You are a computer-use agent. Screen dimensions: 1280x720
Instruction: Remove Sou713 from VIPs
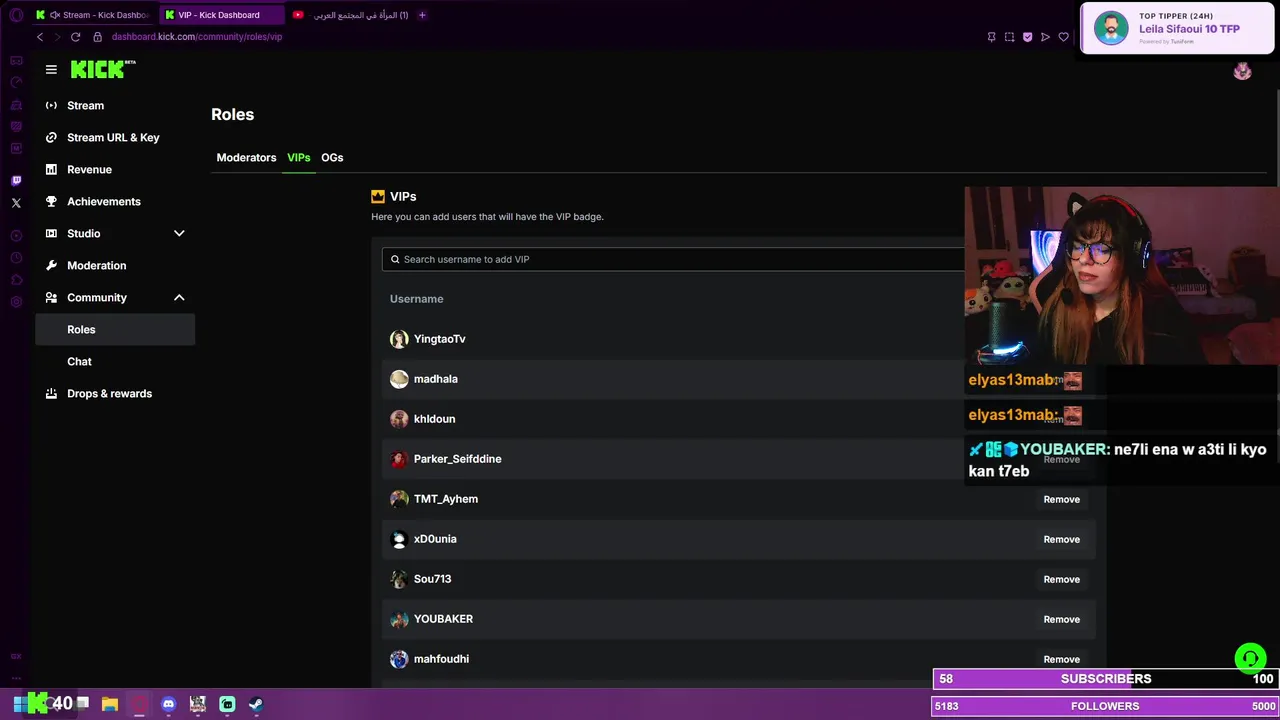pyautogui.click(x=1061, y=579)
